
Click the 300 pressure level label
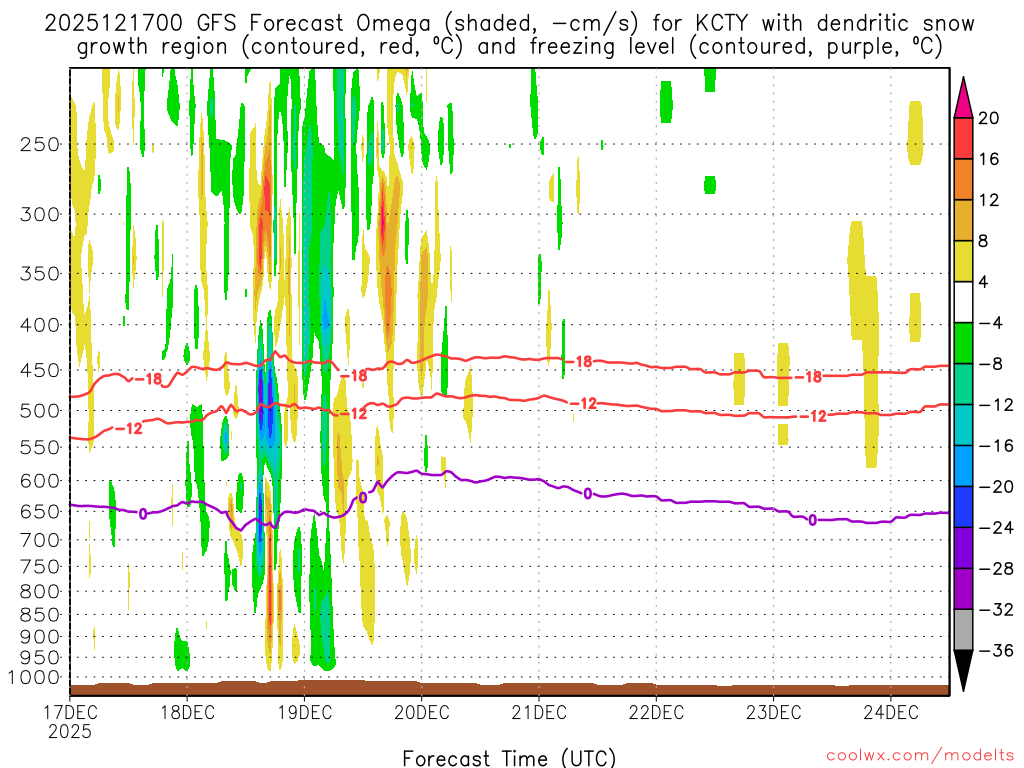click(40, 214)
